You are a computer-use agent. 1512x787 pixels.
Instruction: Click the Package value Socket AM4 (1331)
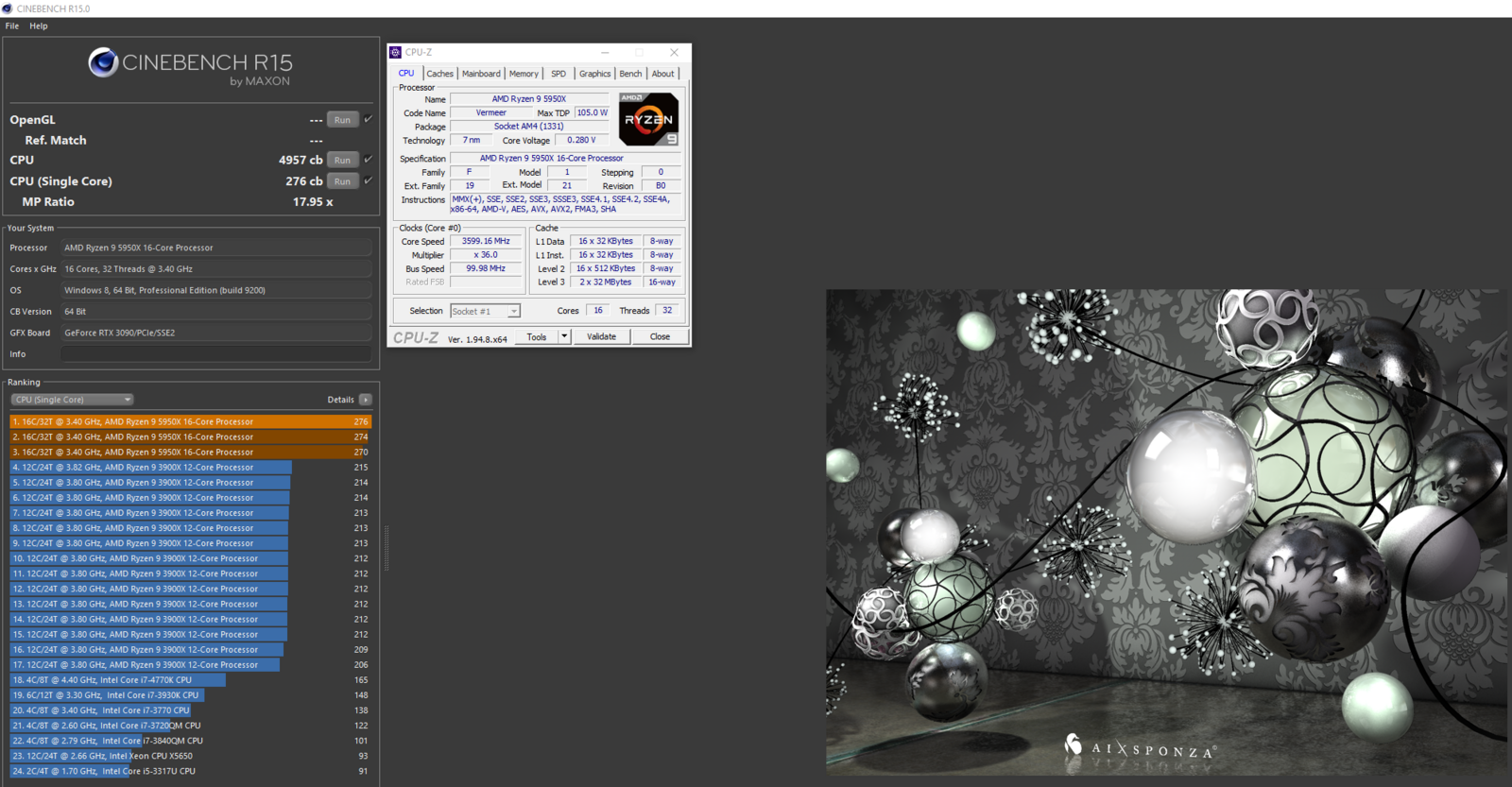(528, 126)
